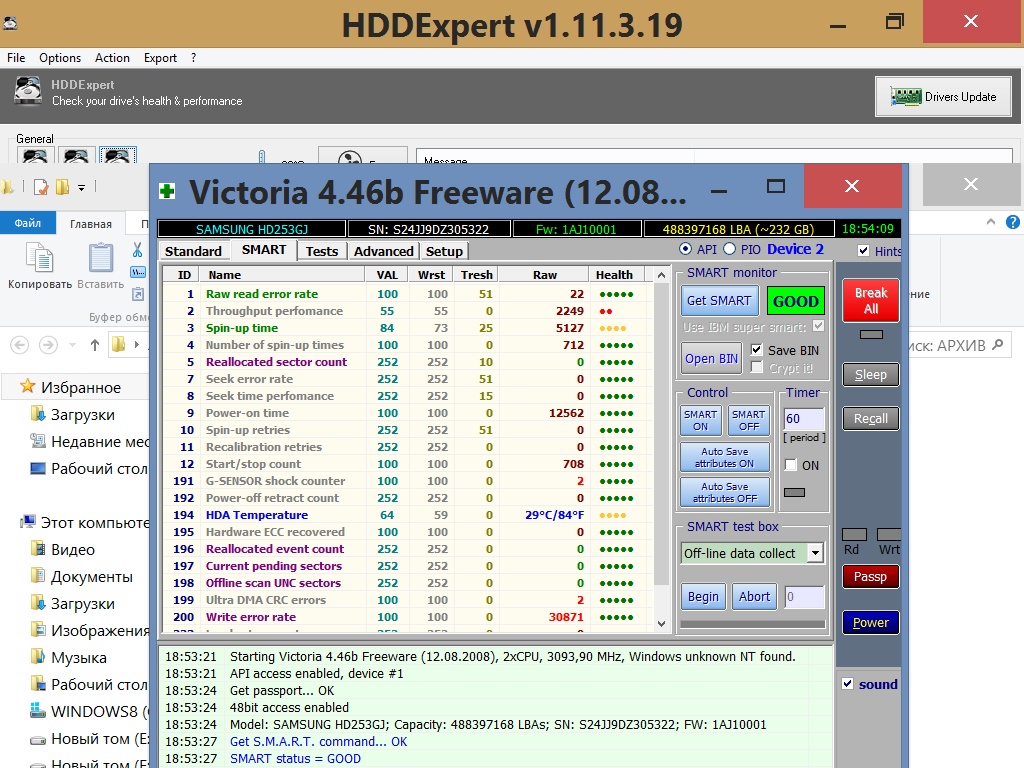
Task: Click Explorer quick access New folder icon
Action: 63,187
